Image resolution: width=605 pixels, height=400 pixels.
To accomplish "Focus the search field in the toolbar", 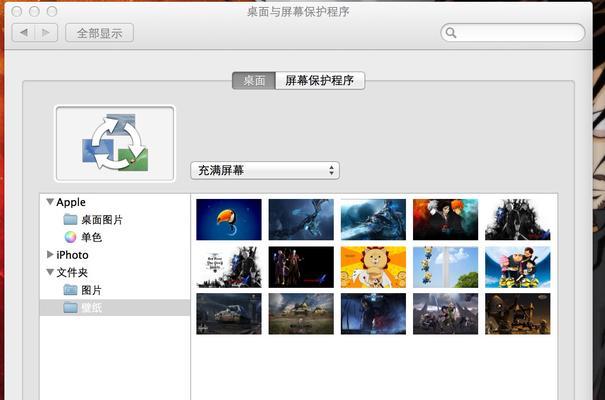I will (x=512, y=33).
